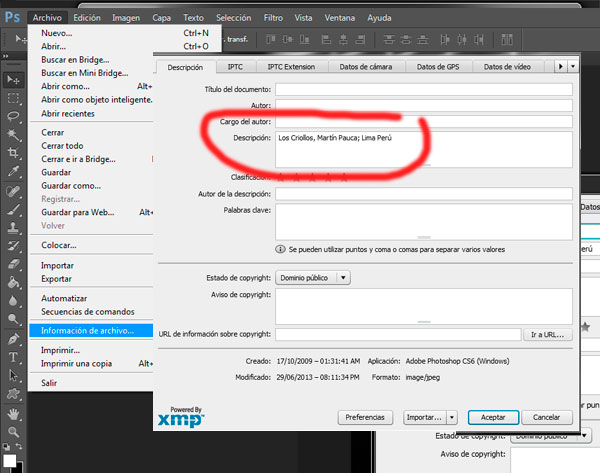Select the Hand tool
Screen dimensions: 600x473
[13, 414]
